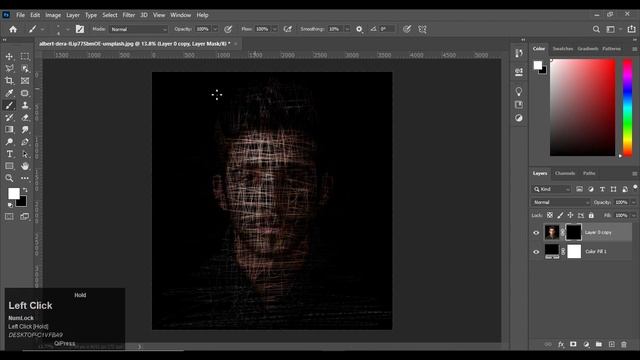Select the Brush tool in toolbox
640x360 pixels.
click(9, 105)
